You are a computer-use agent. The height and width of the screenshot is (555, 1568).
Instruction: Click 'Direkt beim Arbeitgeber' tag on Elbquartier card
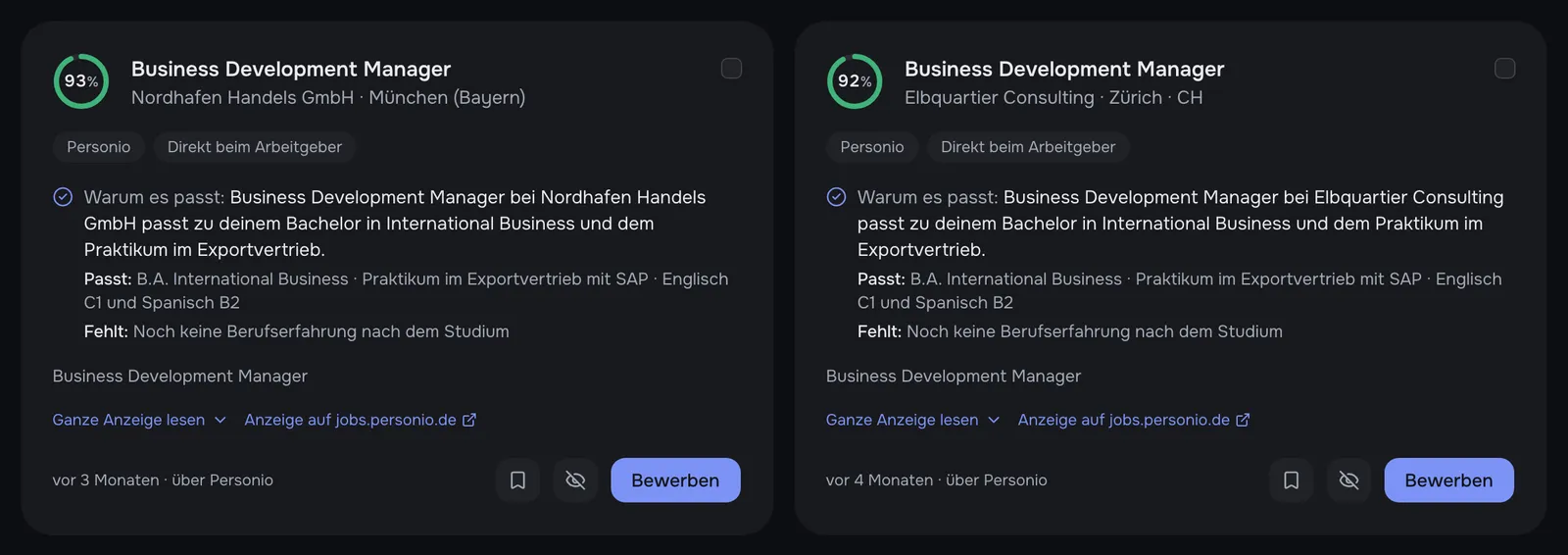coord(1028,147)
